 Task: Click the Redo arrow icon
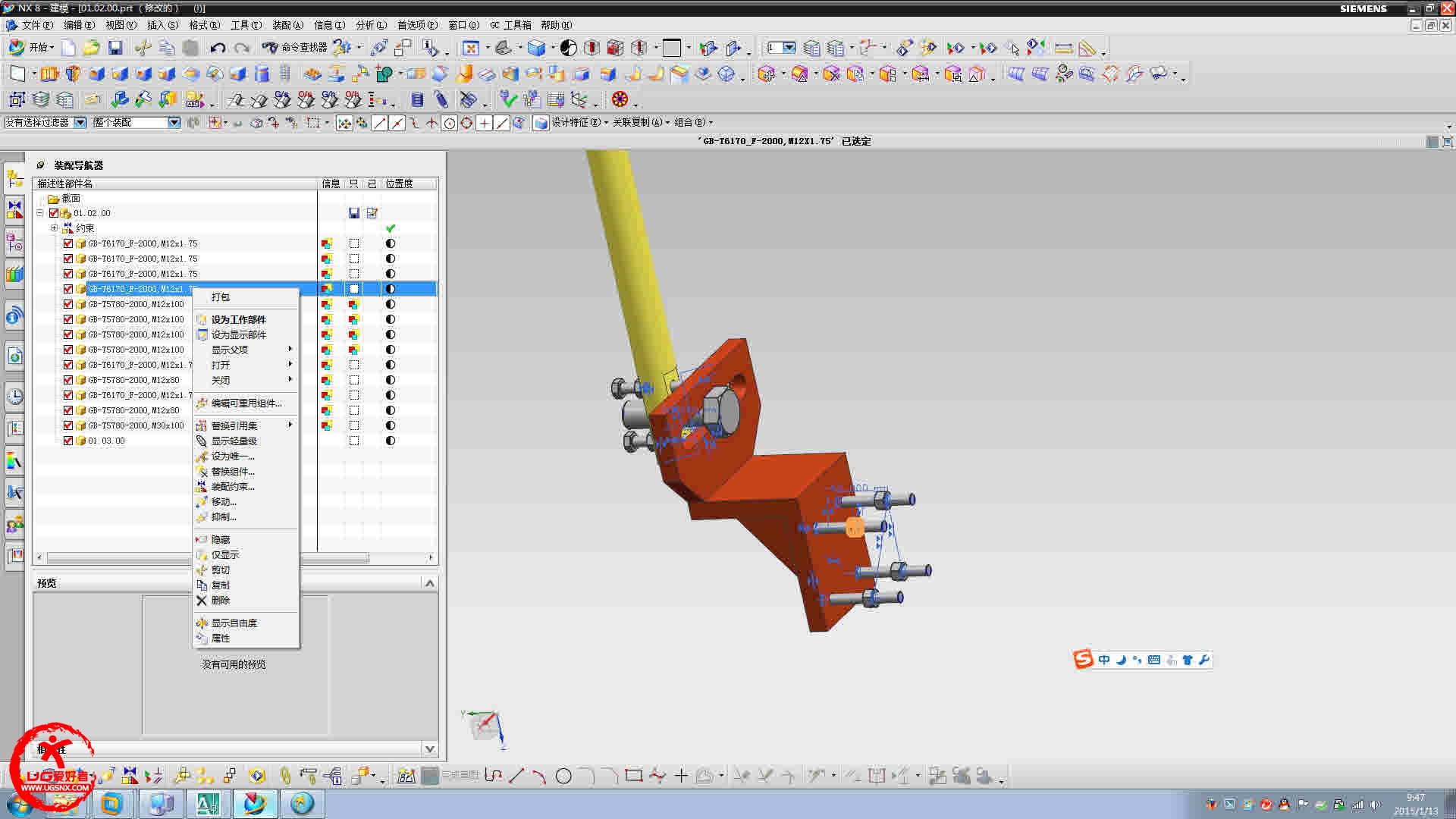click(x=241, y=48)
